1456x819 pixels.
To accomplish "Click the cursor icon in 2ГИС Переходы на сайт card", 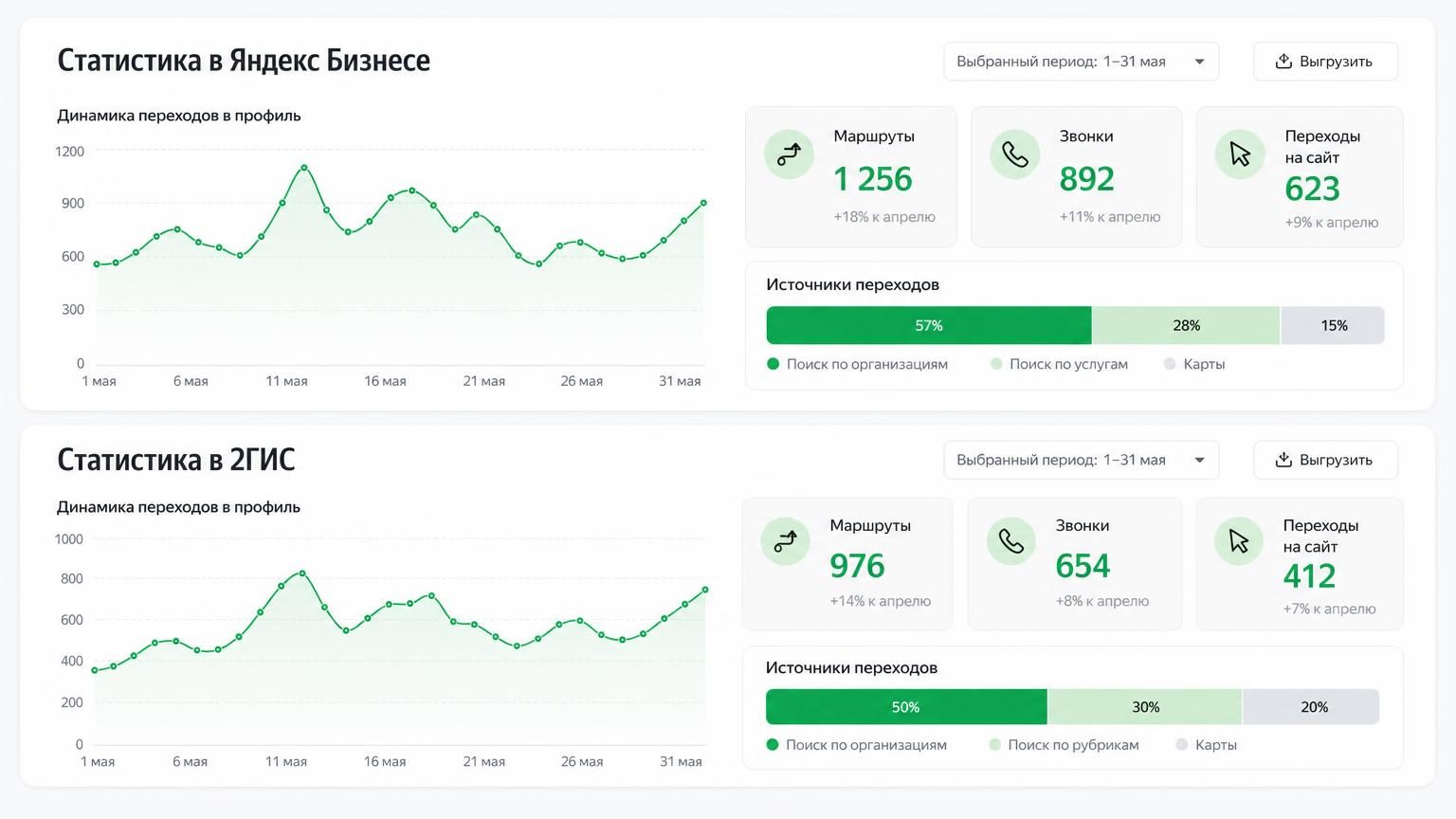I will tap(1238, 541).
